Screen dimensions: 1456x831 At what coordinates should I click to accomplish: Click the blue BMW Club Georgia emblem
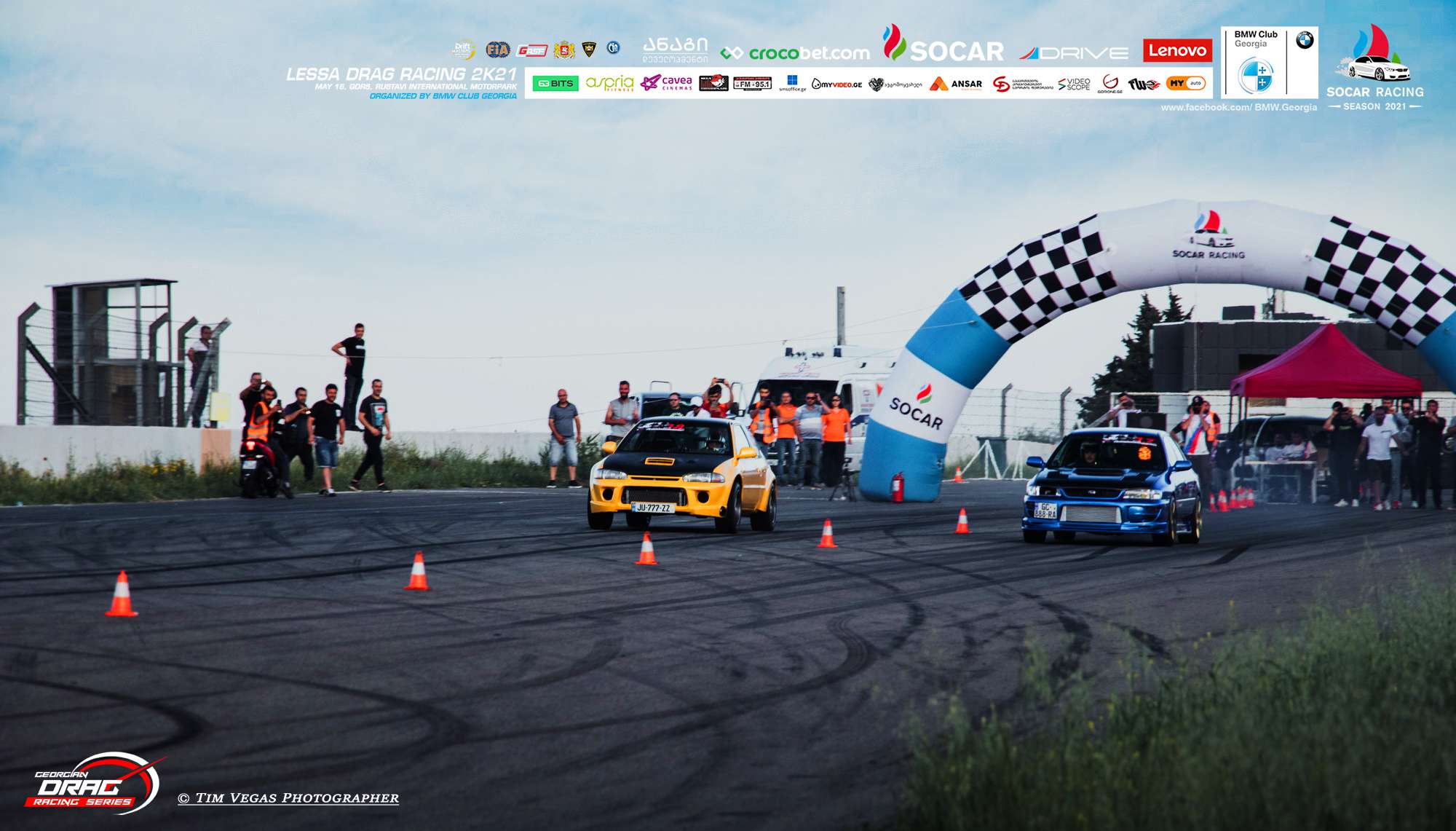pyautogui.click(x=1256, y=75)
